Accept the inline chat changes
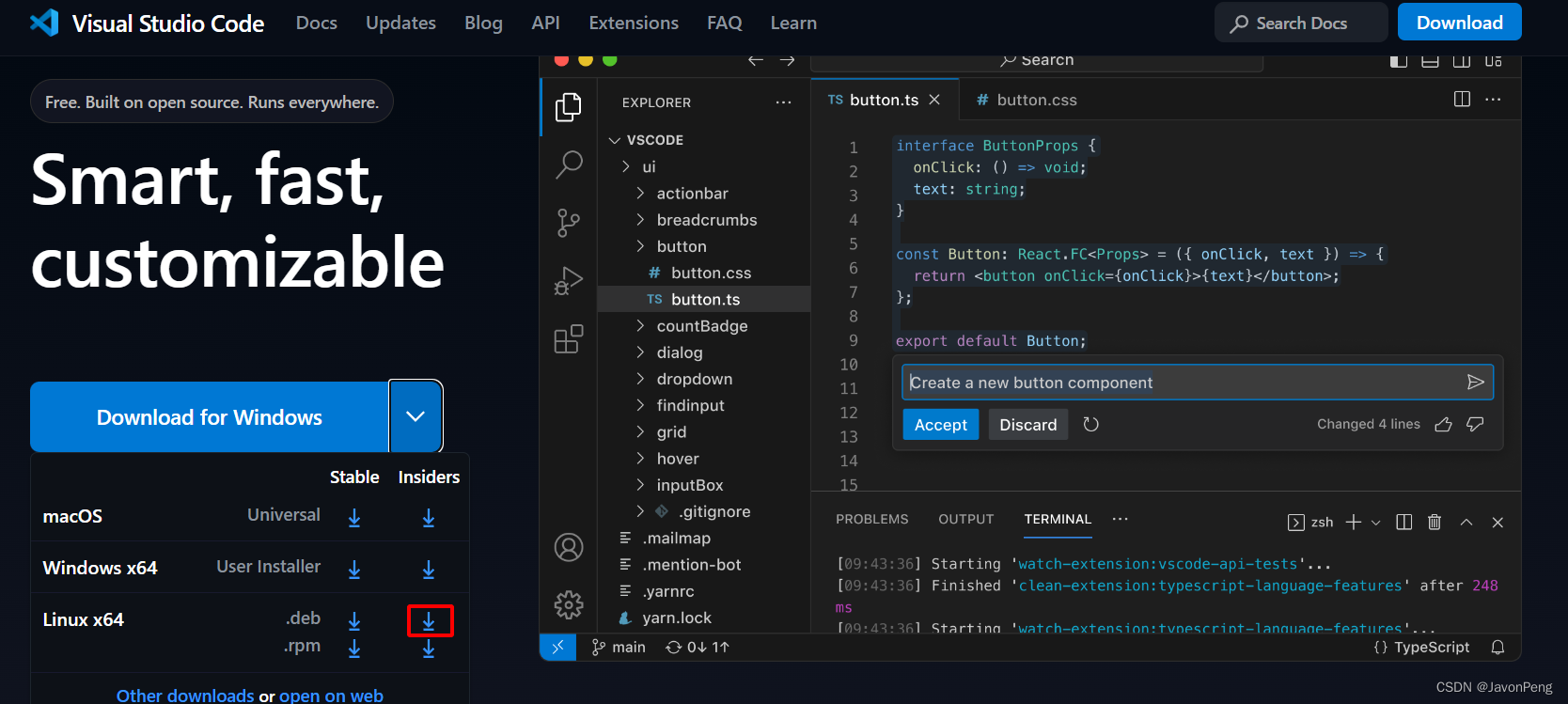Image resolution: width=1568 pixels, height=704 pixels. [x=941, y=425]
